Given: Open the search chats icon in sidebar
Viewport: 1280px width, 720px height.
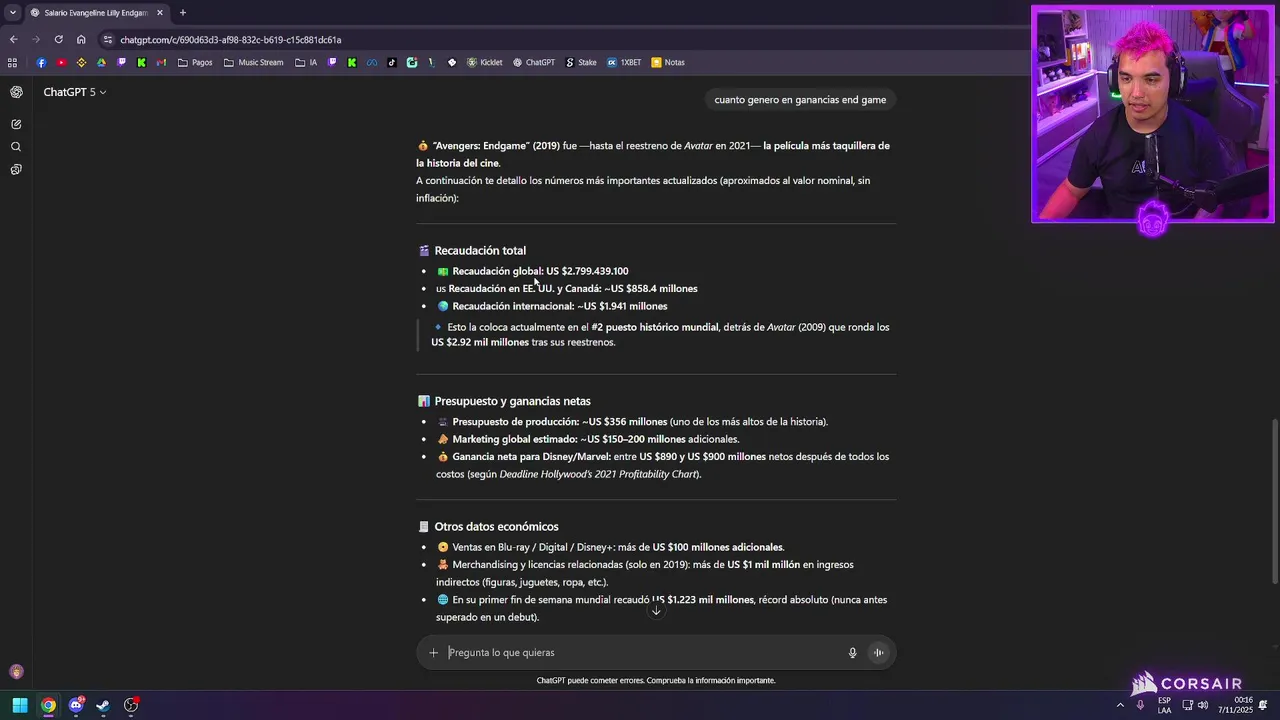Looking at the screenshot, I should pyautogui.click(x=16, y=147).
